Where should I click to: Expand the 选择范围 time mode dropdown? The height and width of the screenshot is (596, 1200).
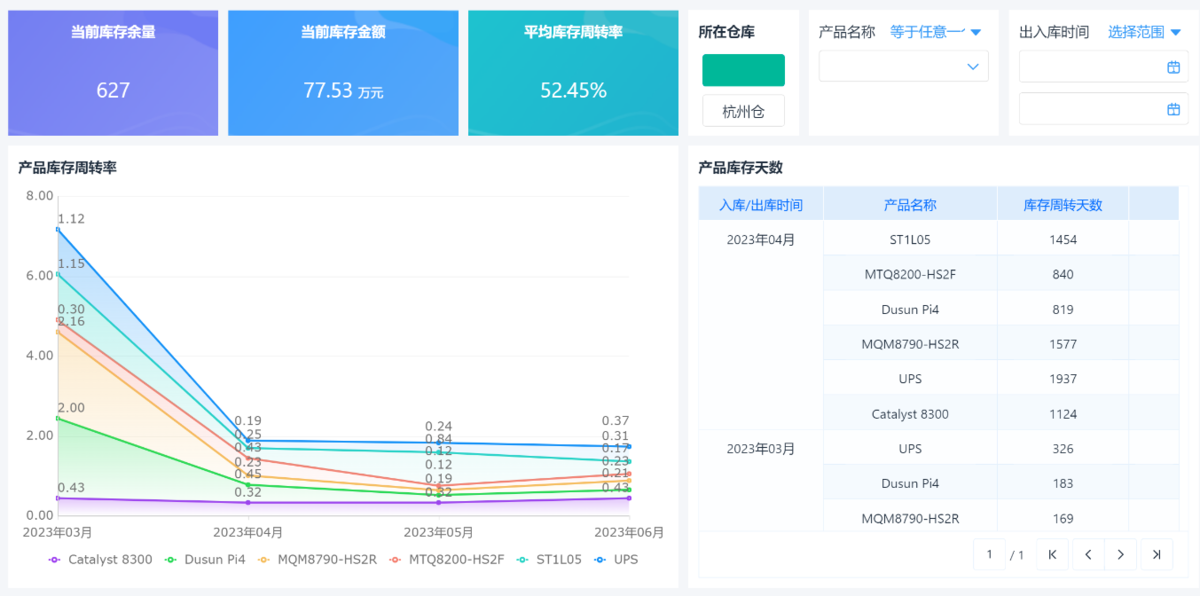point(1143,32)
